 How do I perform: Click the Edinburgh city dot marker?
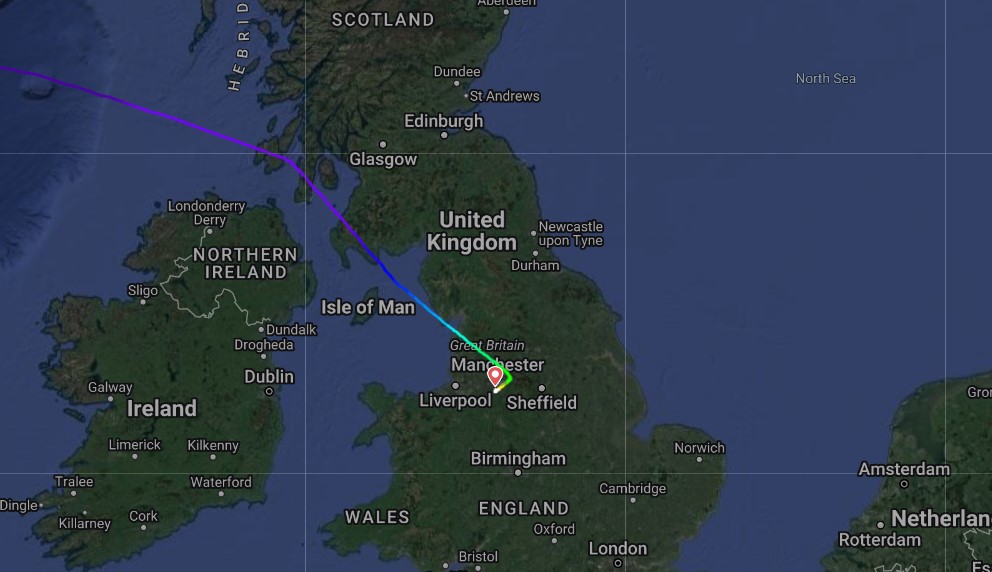[444, 135]
